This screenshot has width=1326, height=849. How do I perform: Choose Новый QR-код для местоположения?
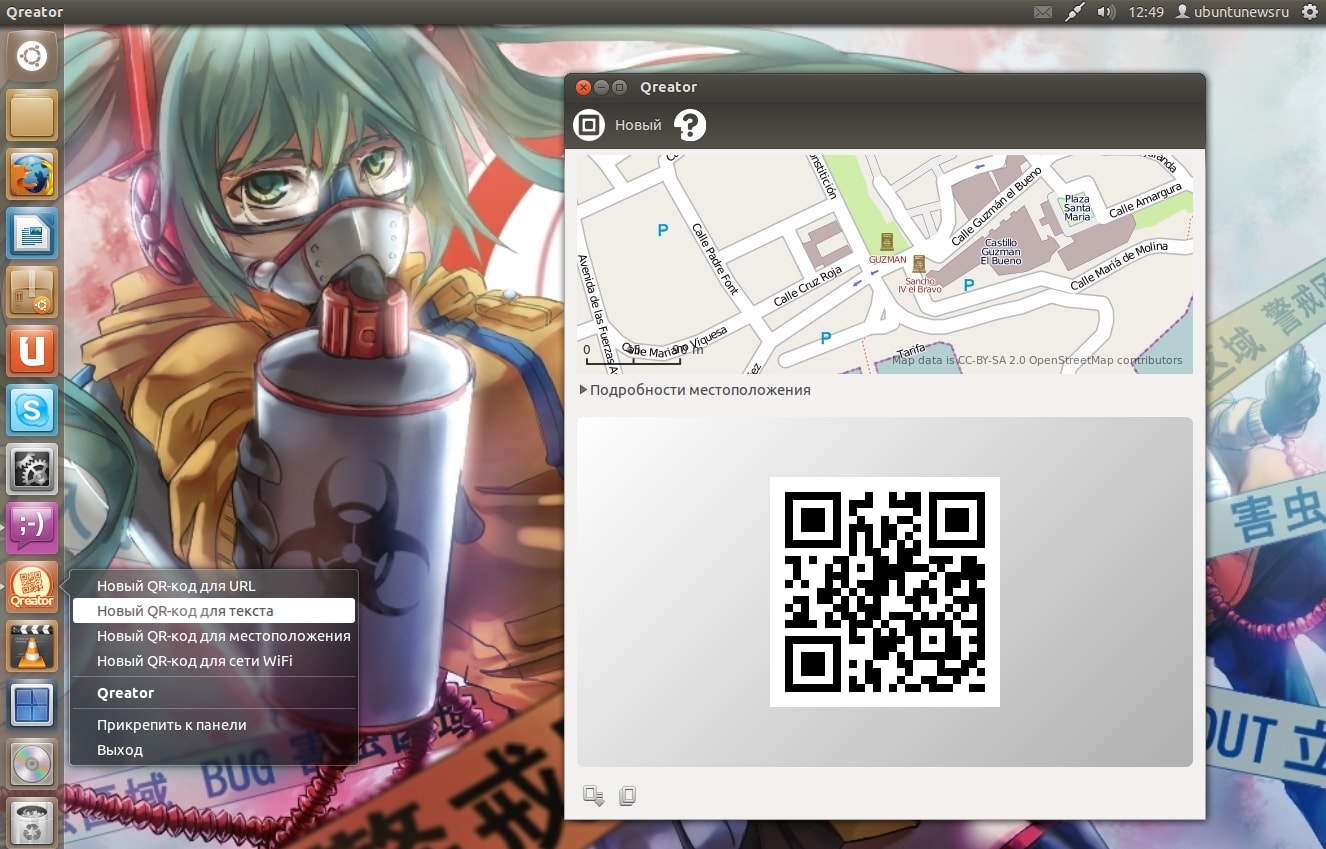[214, 636]
